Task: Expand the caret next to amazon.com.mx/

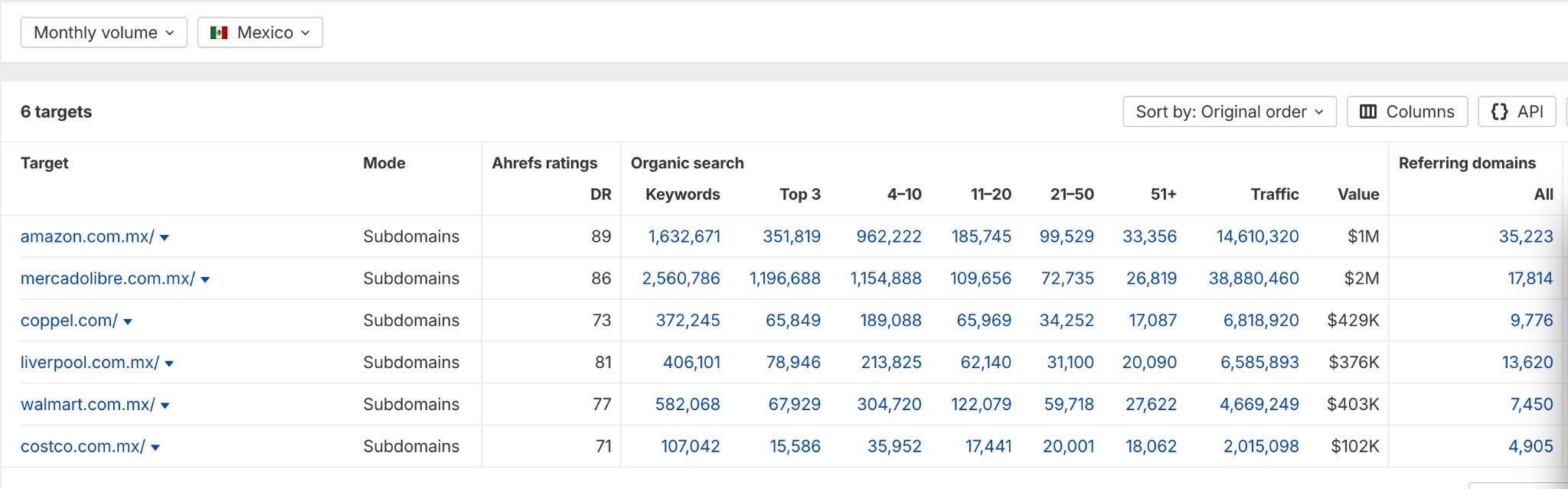Action: tap(165, 238)
